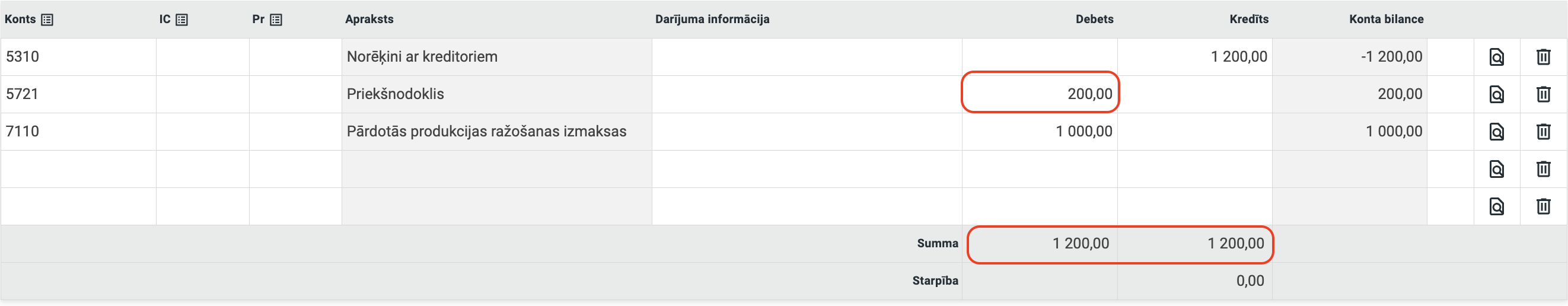The width and height of the screenshot is (1568, 306).
Task: Open the IC column list icon
Action: click(181, 20)
